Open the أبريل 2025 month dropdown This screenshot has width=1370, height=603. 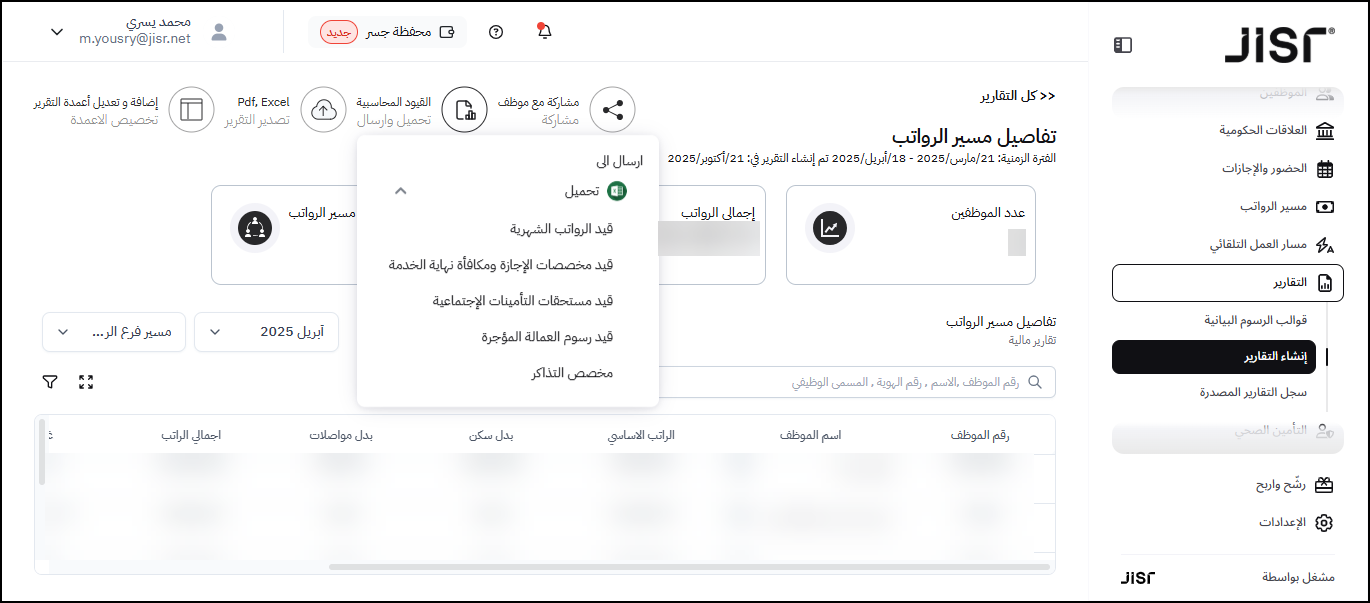coord(266,332)
